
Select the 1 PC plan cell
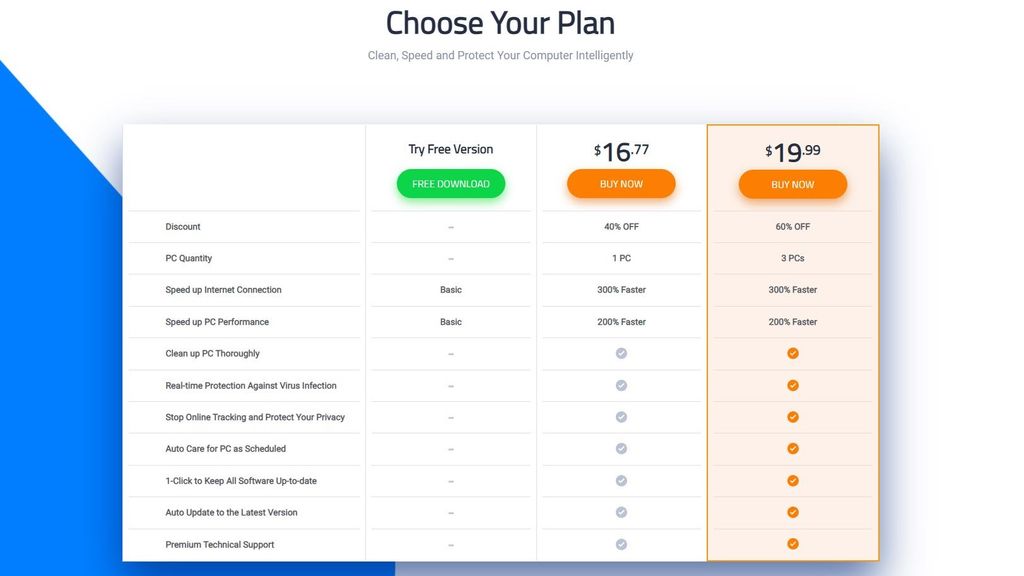click(x=621, y=257)
